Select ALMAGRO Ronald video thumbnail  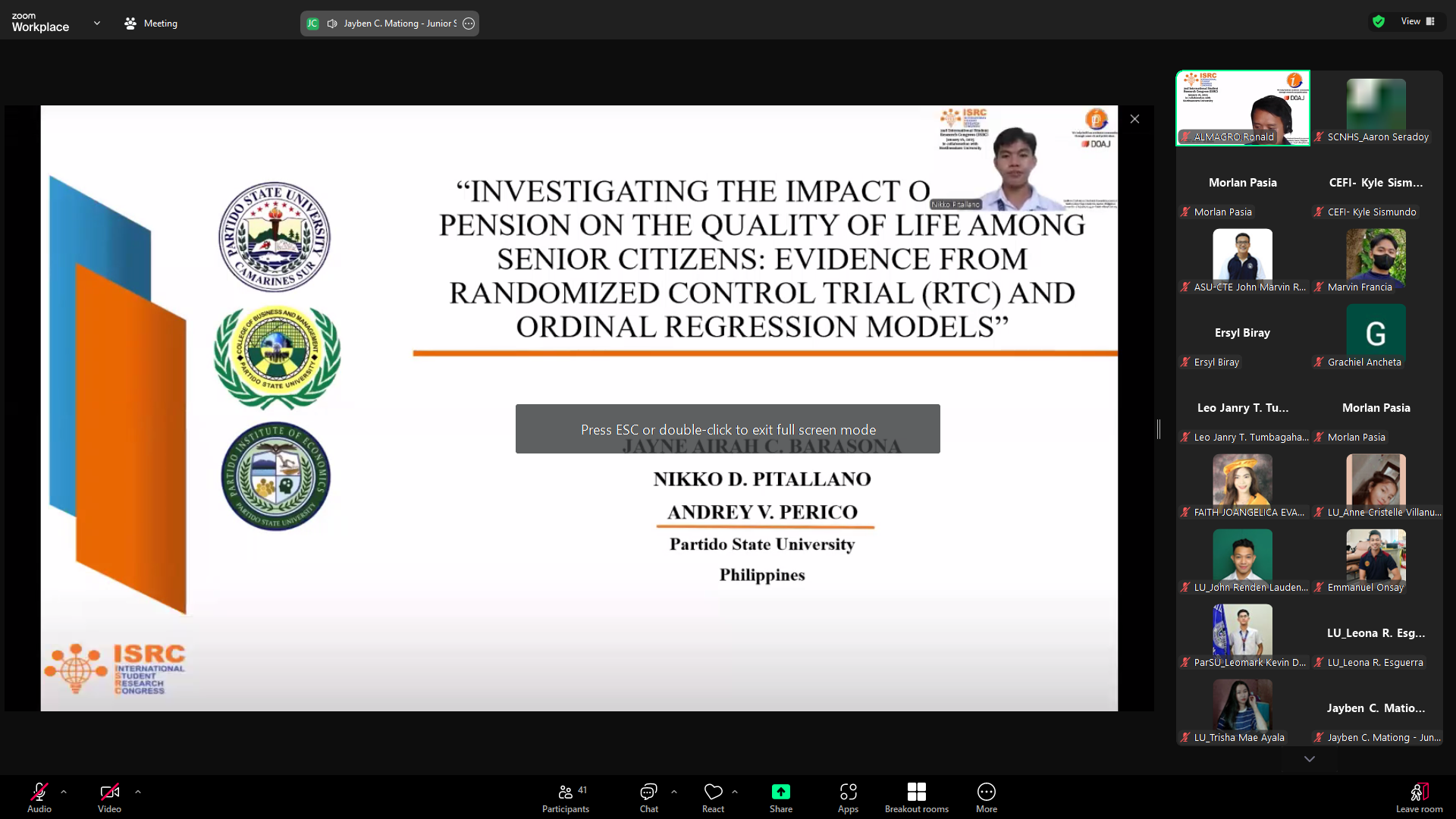(x=1242, y=108)
